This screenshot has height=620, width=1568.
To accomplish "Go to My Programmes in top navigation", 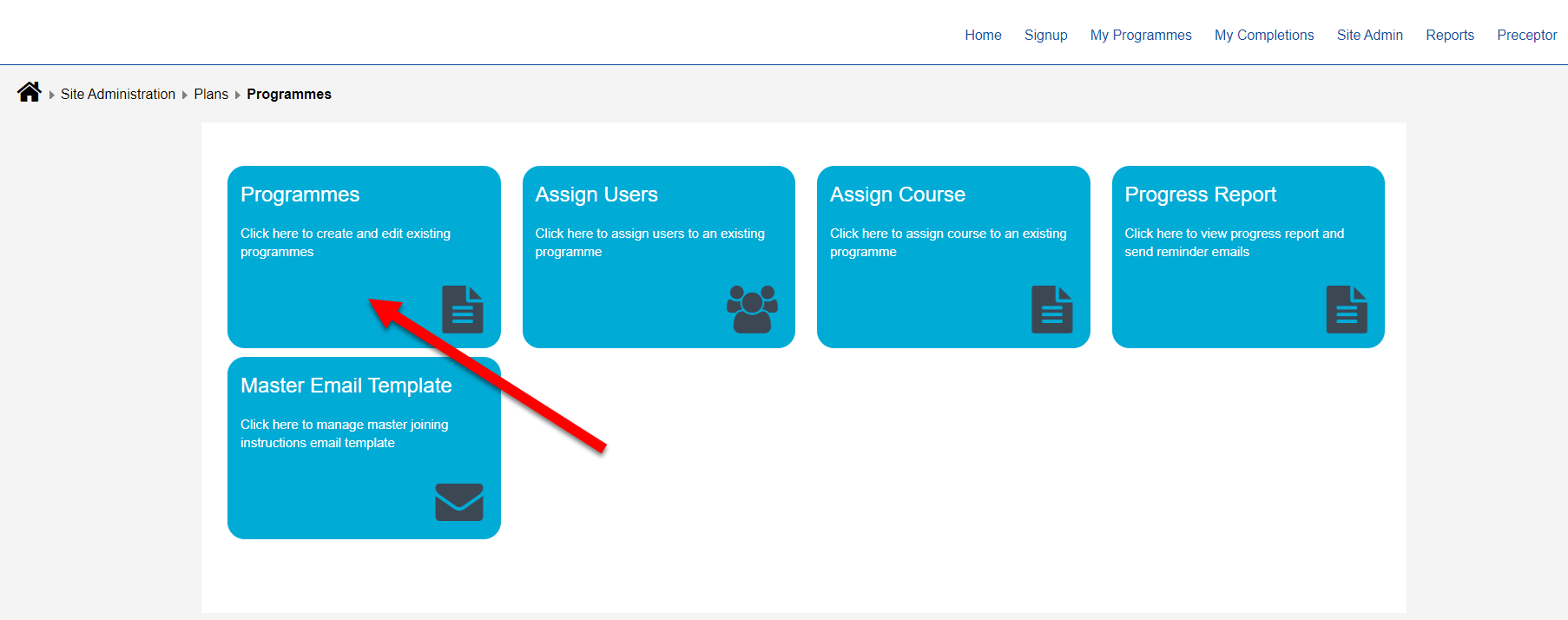I will 1141,35.
